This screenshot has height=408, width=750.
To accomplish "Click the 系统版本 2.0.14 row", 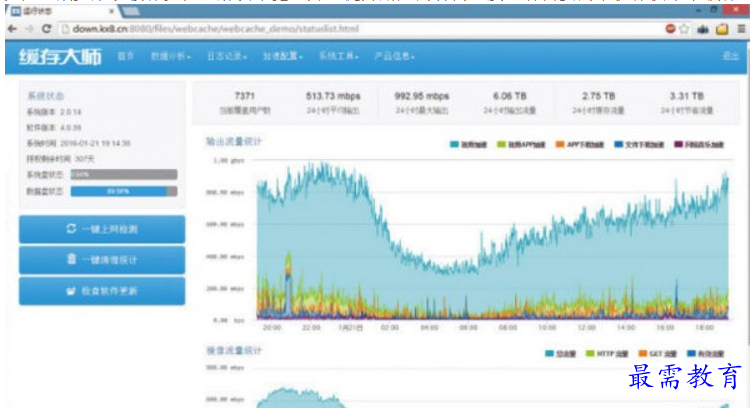I will click(54, 112).
